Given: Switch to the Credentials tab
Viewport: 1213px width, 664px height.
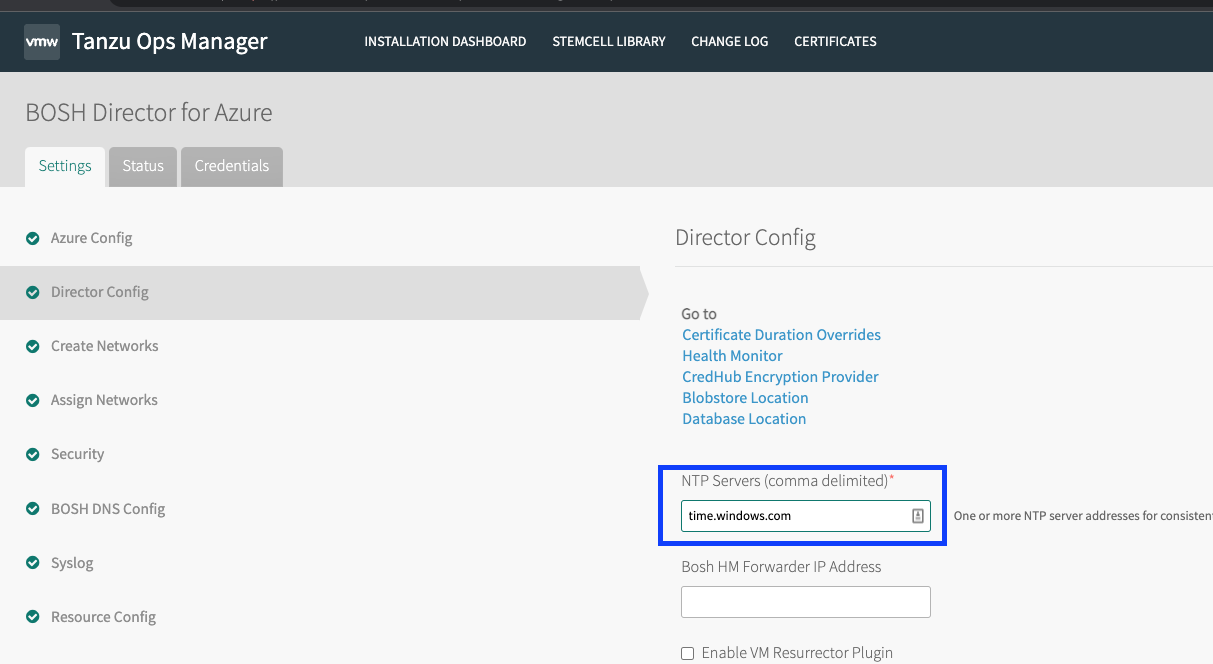Looking at the screenshot, I should click(232, 167).
